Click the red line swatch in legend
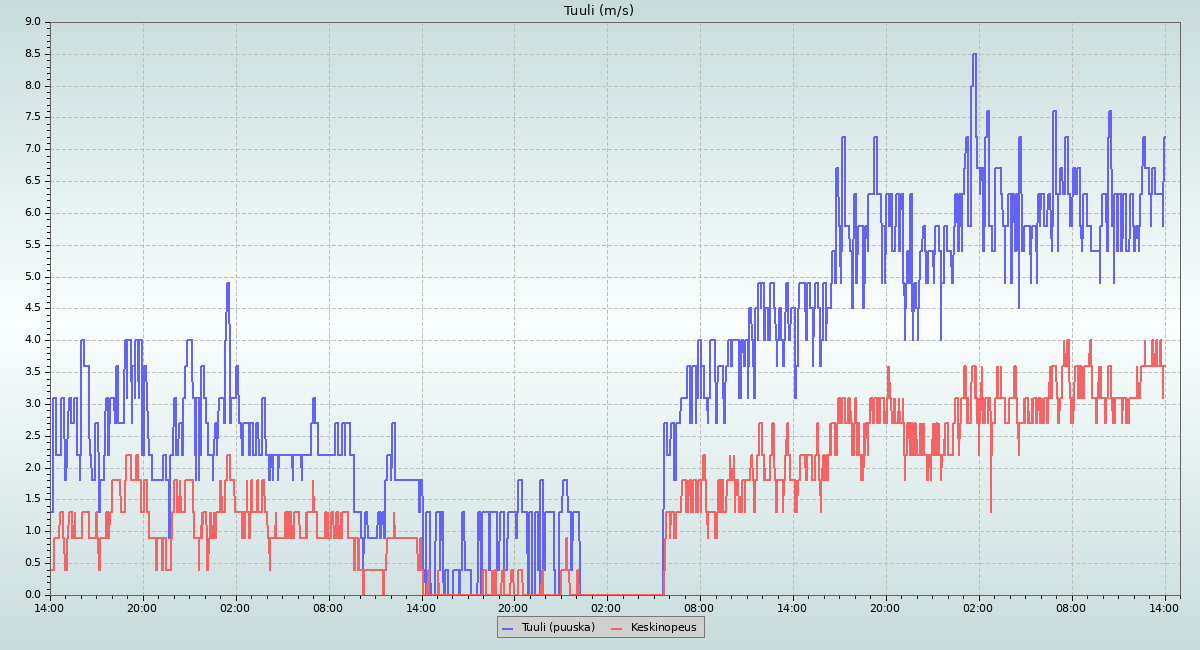 pyautogui.click(x=617, y=628)
